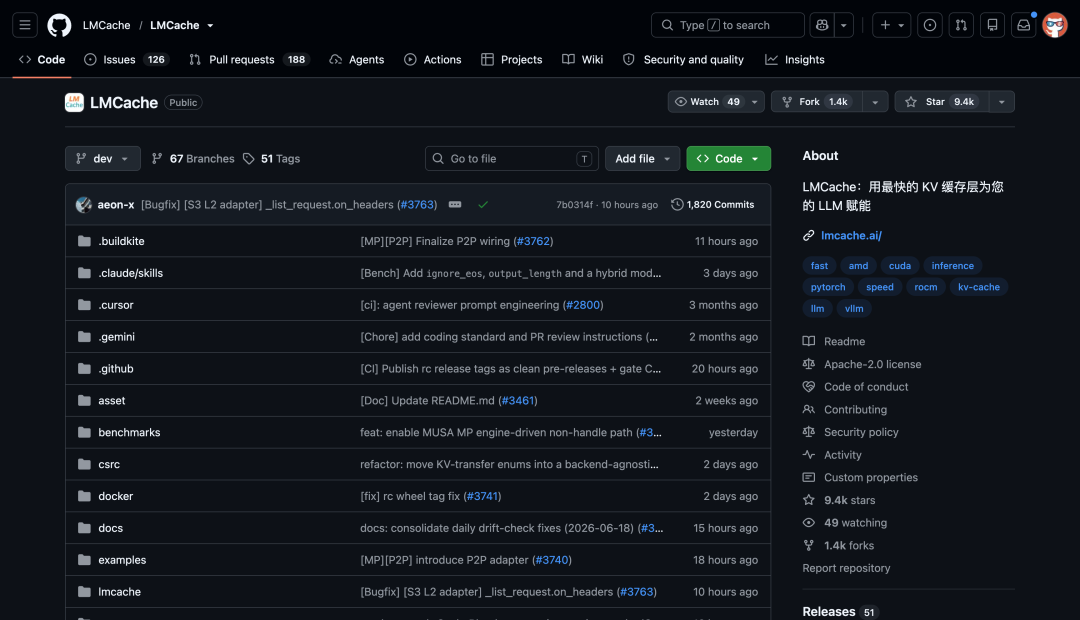The height and width of the screenshot is (620, 1080).
Task: Click the clock icon beside 1,820 Commits
Action: pos(677,205)
